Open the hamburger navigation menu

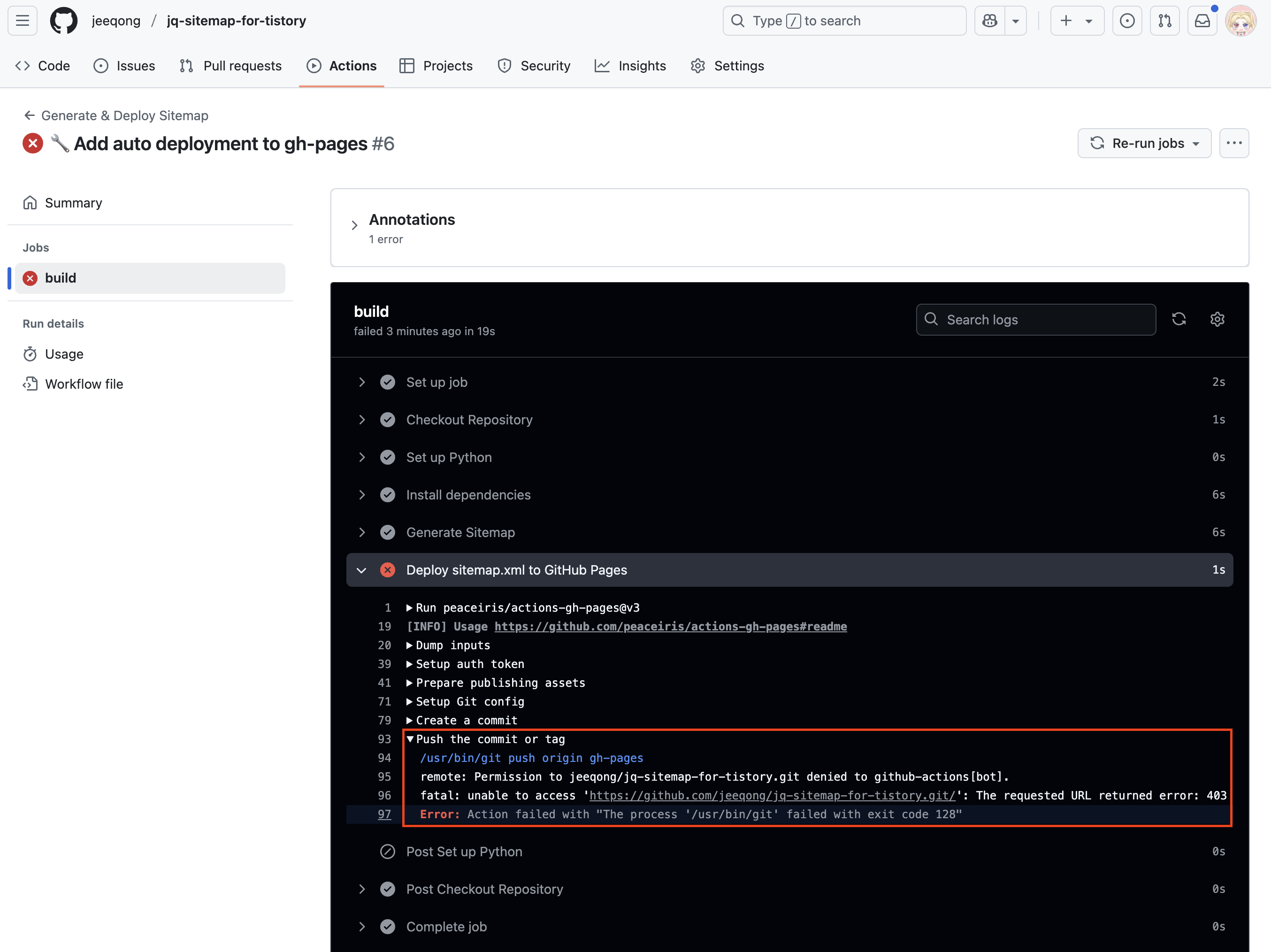23,21
